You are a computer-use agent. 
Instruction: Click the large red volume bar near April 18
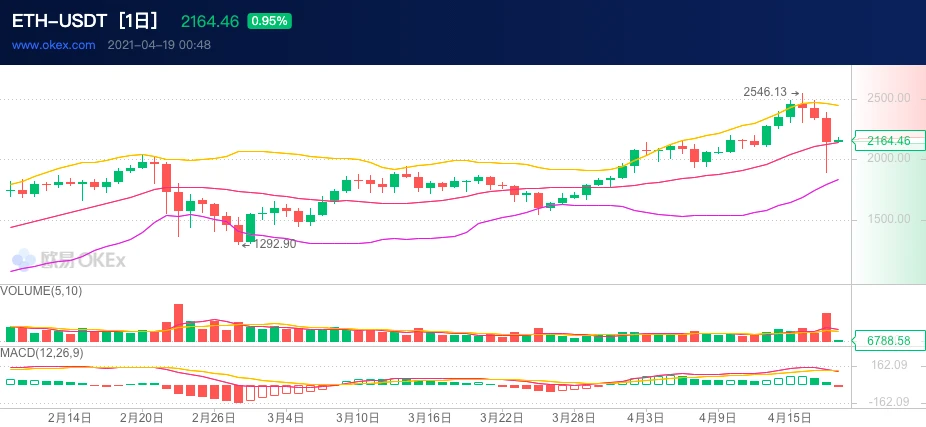(x=826, y=327)
